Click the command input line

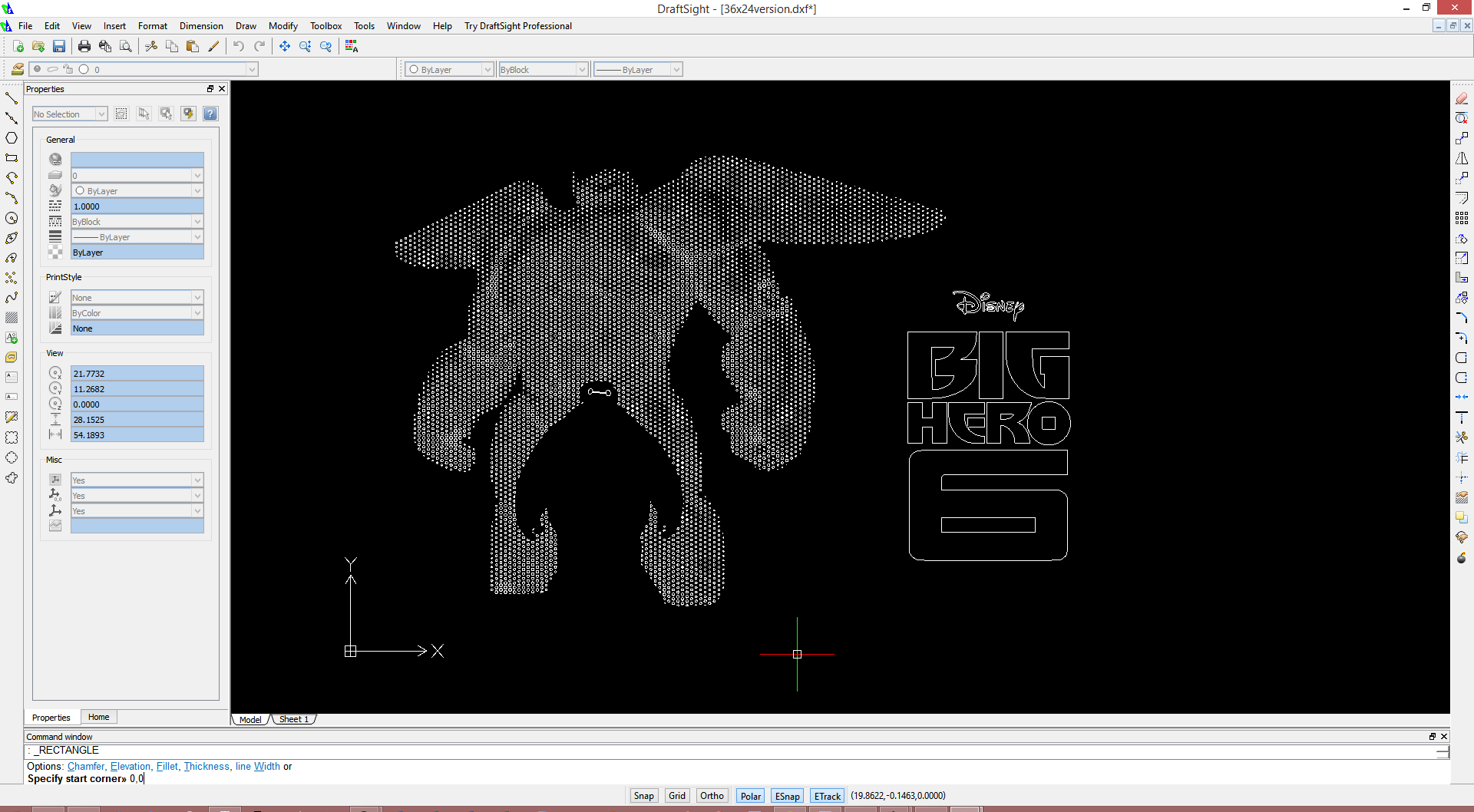tap(737, 778)
